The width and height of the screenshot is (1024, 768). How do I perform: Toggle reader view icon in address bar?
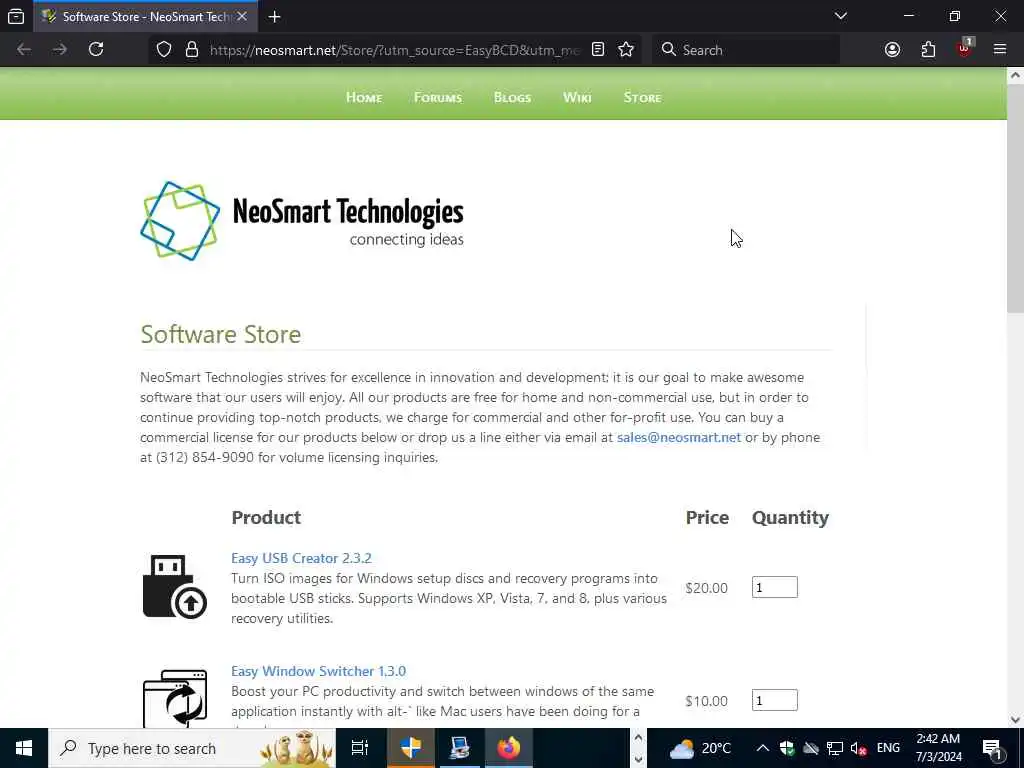598,50
